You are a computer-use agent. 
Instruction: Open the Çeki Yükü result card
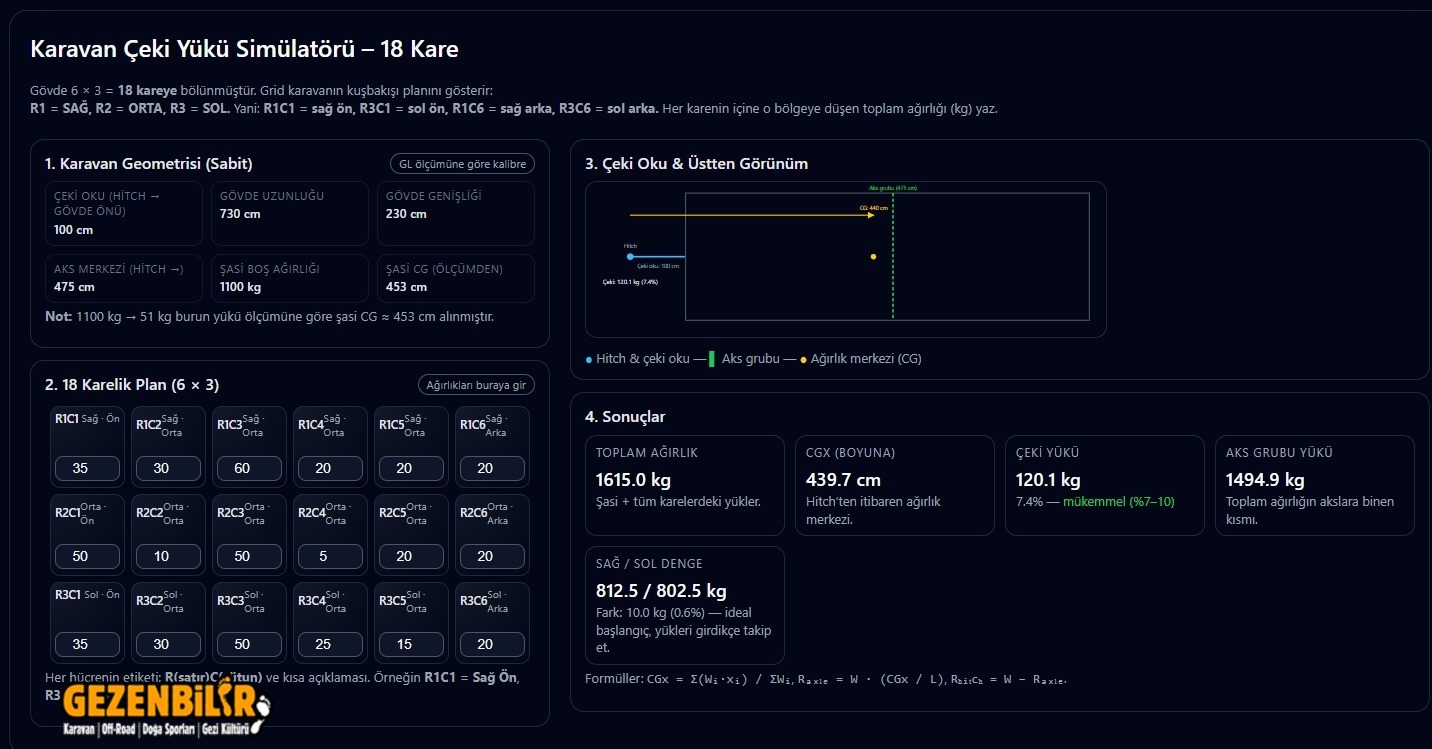[x=1104, y=485]
